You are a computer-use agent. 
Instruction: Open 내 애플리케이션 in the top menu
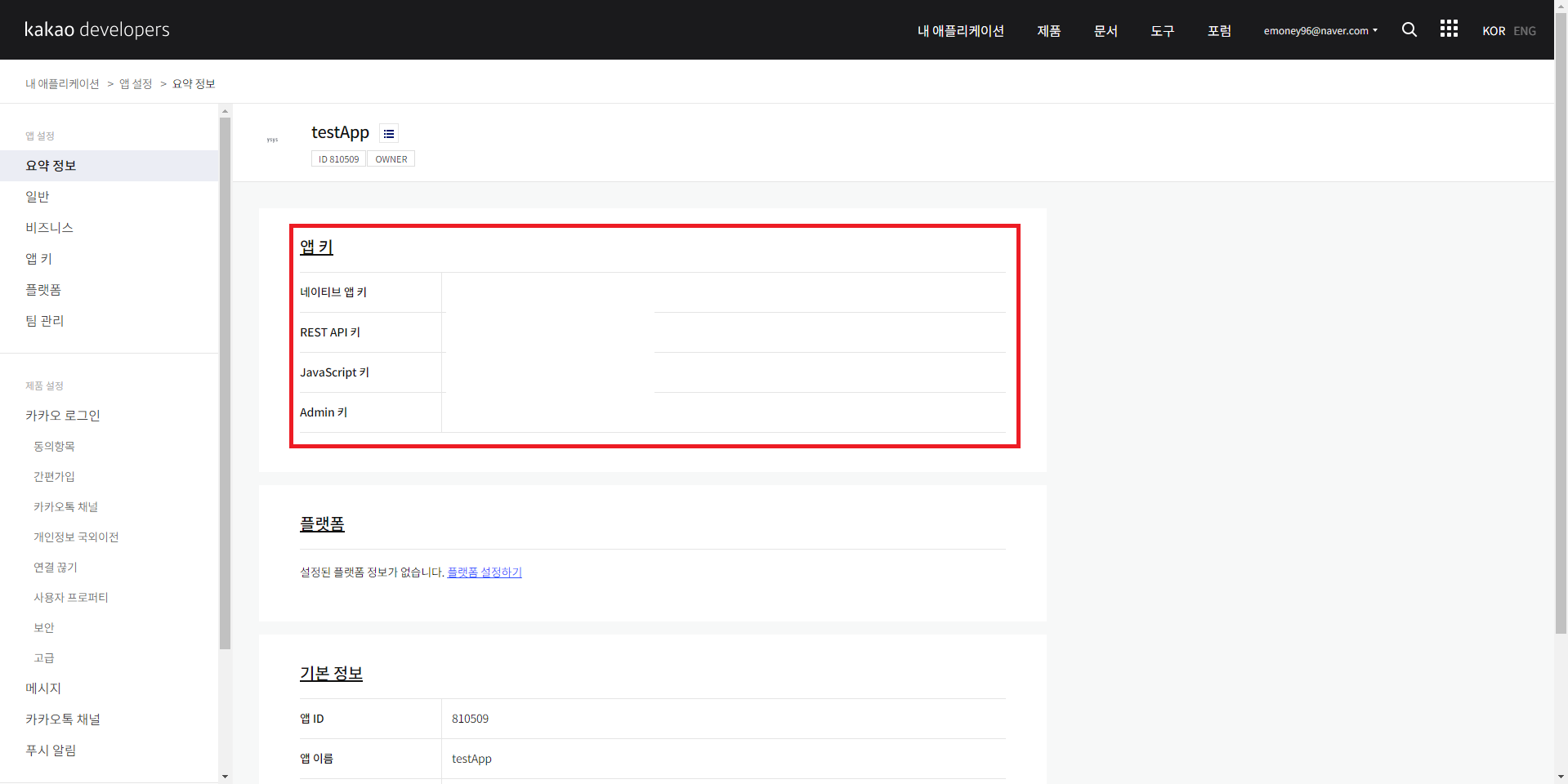961,31
